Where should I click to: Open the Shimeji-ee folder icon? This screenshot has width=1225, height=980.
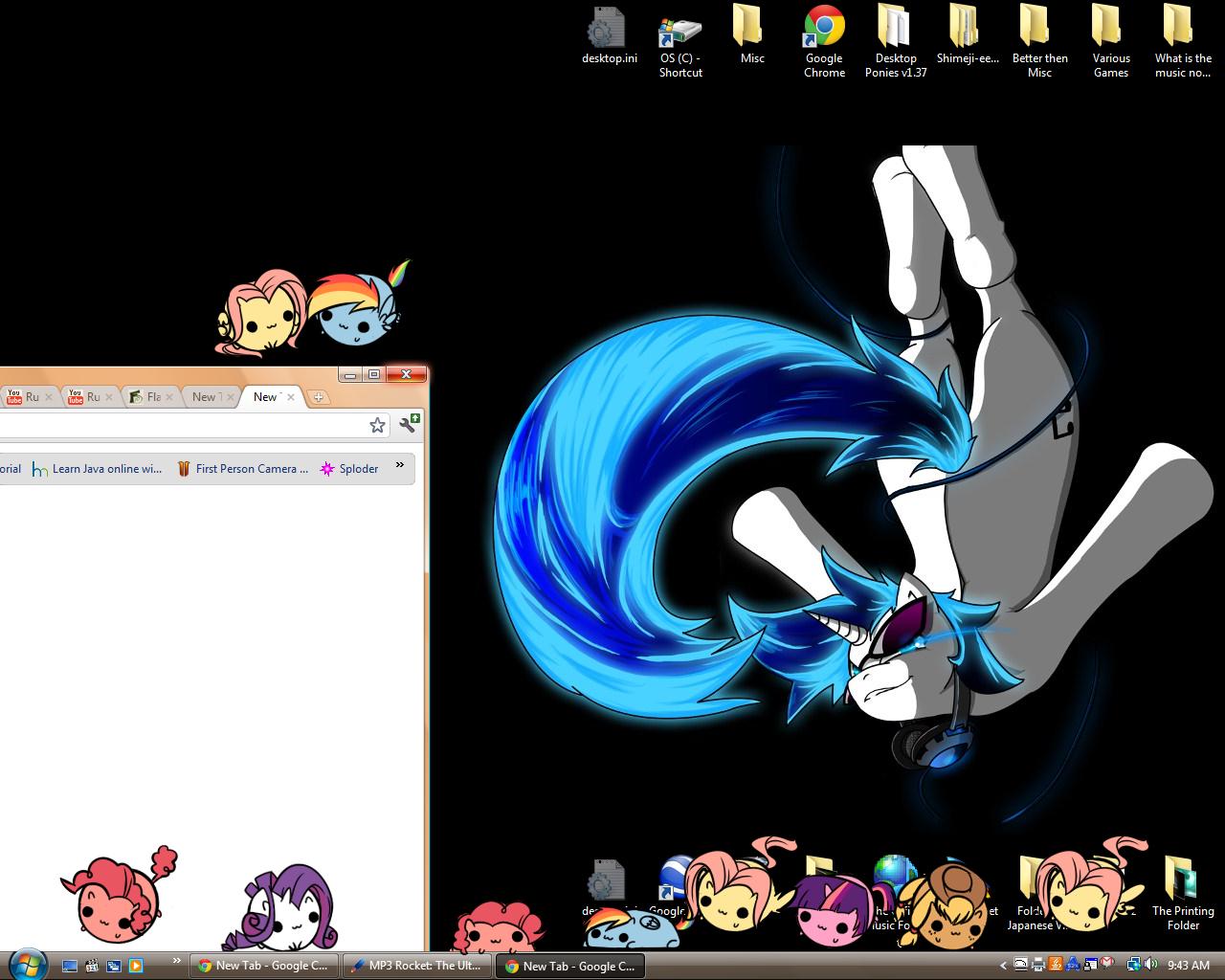968,36
